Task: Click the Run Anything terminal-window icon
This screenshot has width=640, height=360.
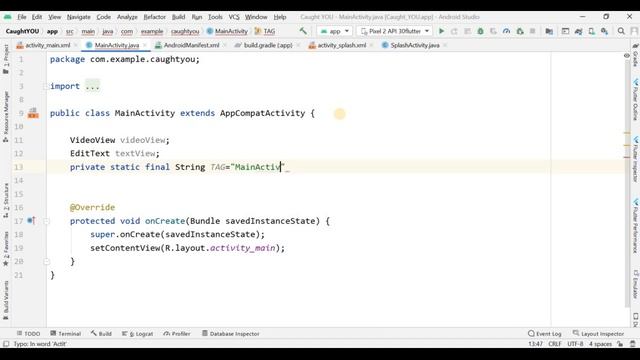Action: 565,31
